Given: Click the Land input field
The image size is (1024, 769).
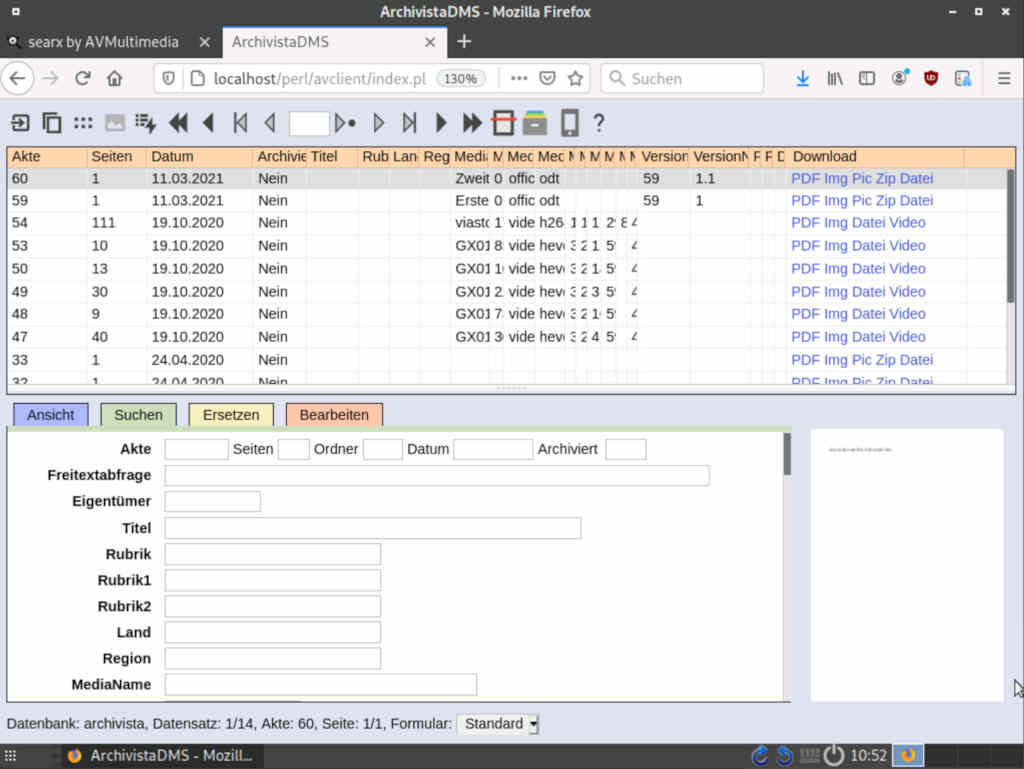Looking at the screenshot, I should [272, 633].
